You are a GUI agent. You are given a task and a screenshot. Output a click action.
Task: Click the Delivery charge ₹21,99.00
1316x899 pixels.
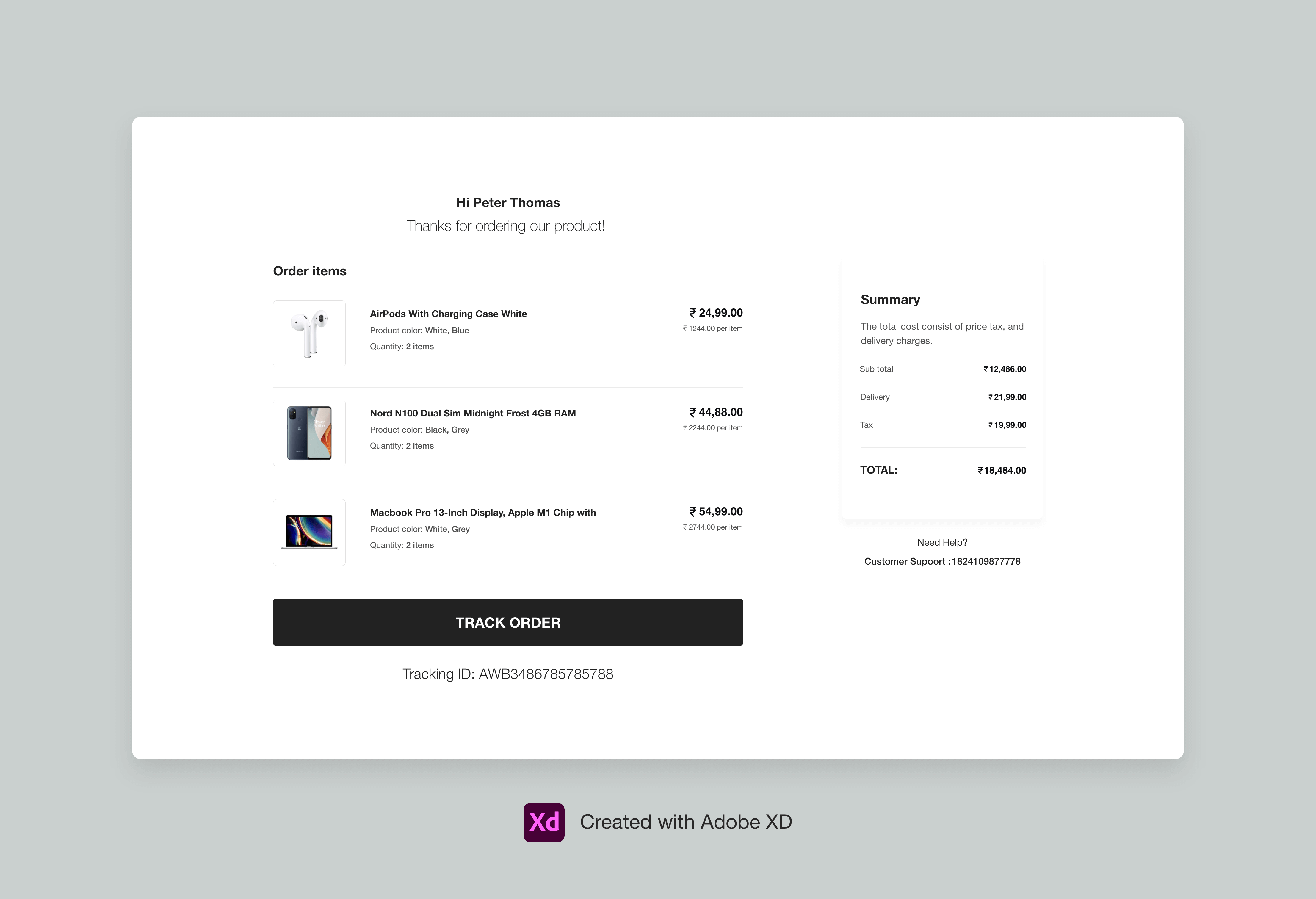[x=1007, y=397]
